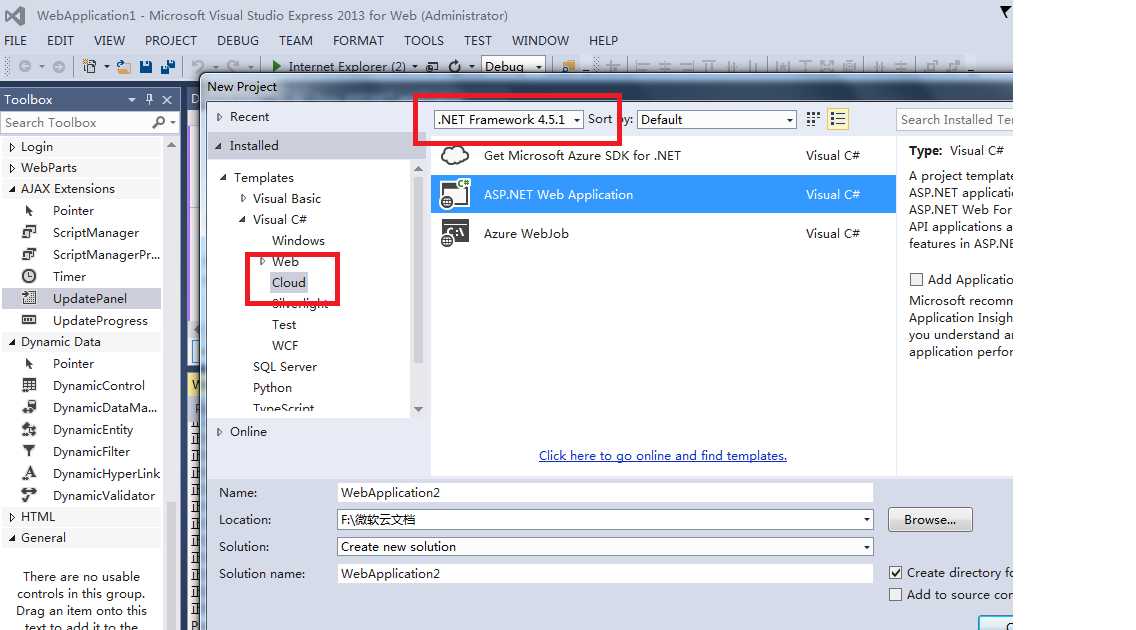Click the Azure WebJob template icon
This screenshot has height=630, width=1136.
click(x=455, y=233)
